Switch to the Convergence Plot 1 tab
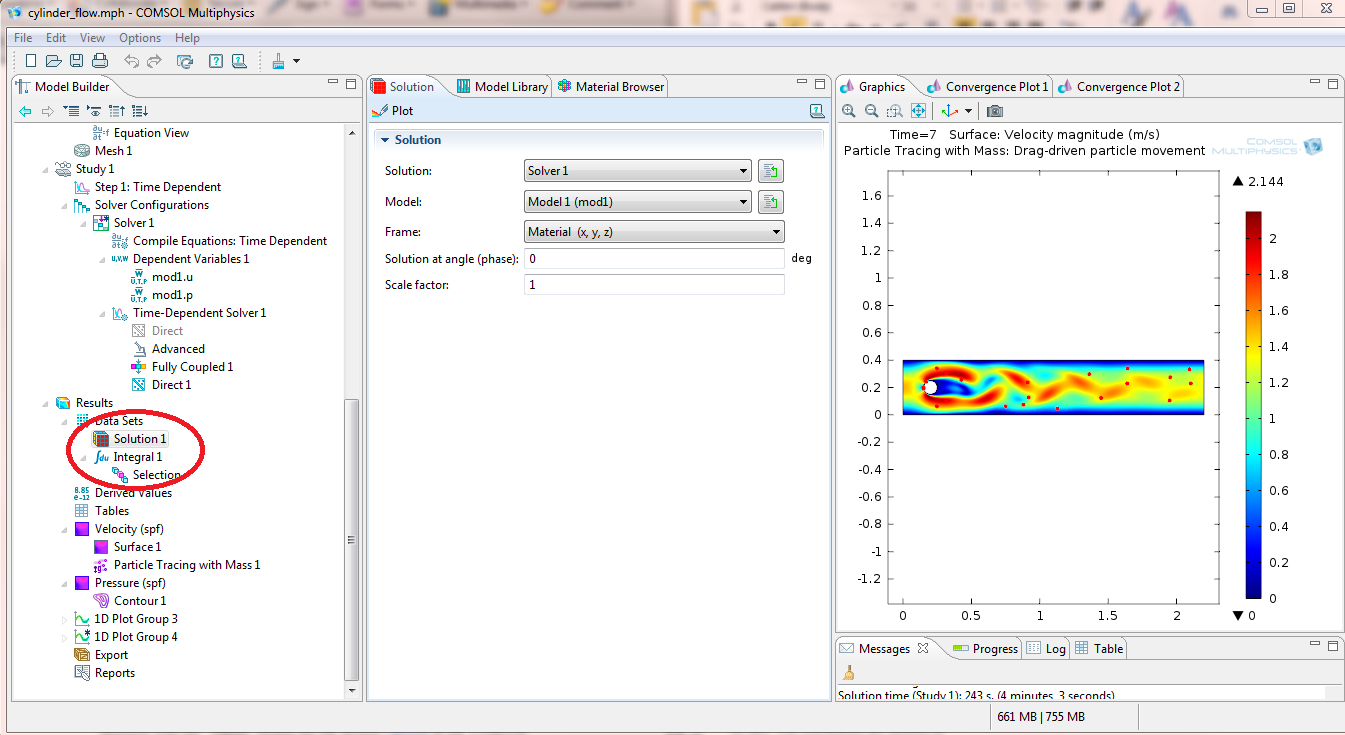 point(987,87)
